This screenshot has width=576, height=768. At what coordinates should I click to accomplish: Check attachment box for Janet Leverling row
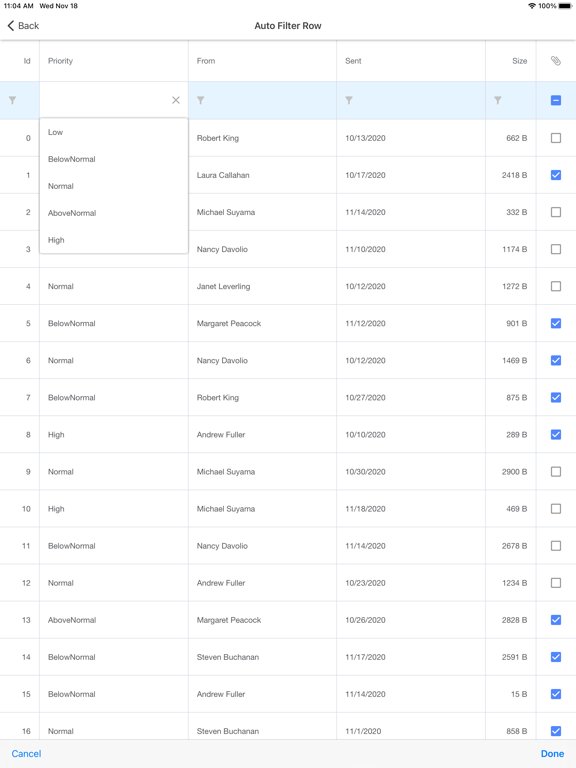556,286
